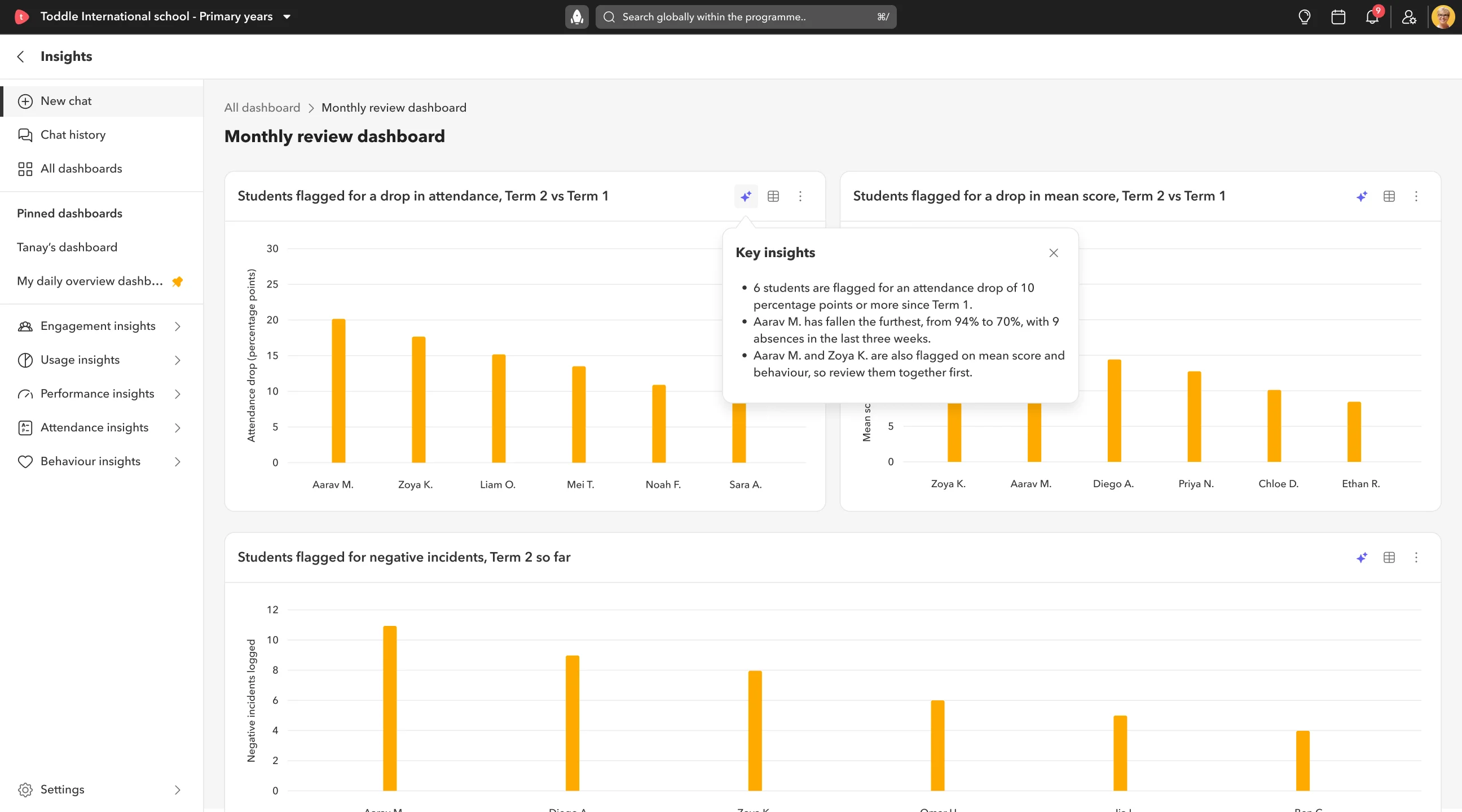Click the Pinned dashboards heading

[x=69, y=213]
